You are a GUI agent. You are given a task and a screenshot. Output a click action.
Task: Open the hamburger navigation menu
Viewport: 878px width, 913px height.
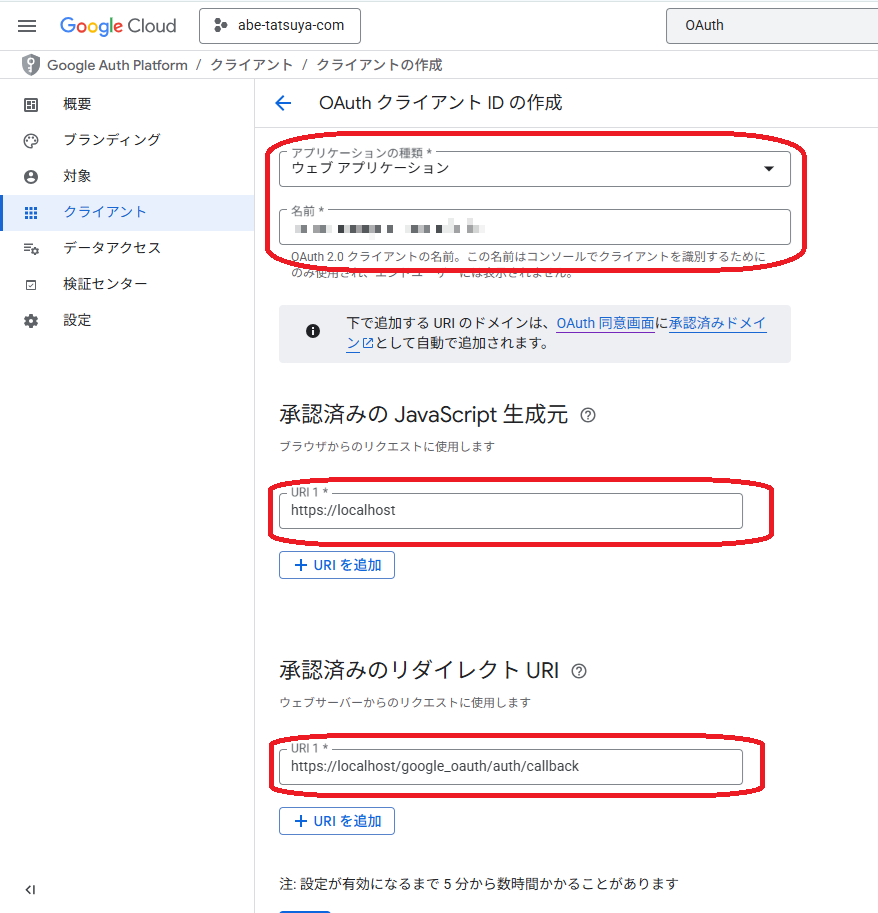click(27, 26)
